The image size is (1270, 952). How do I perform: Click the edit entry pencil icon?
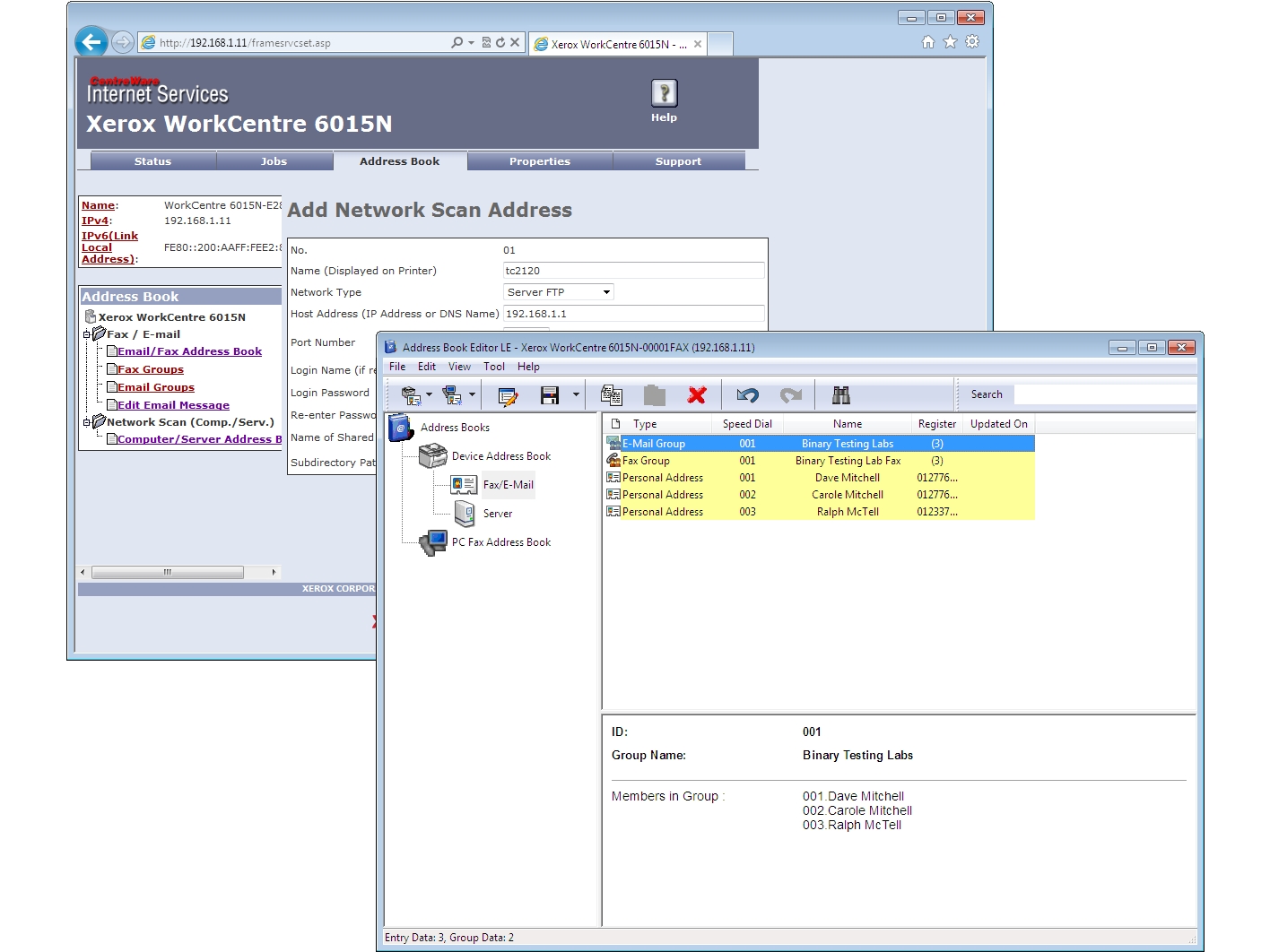click(508, 395)
